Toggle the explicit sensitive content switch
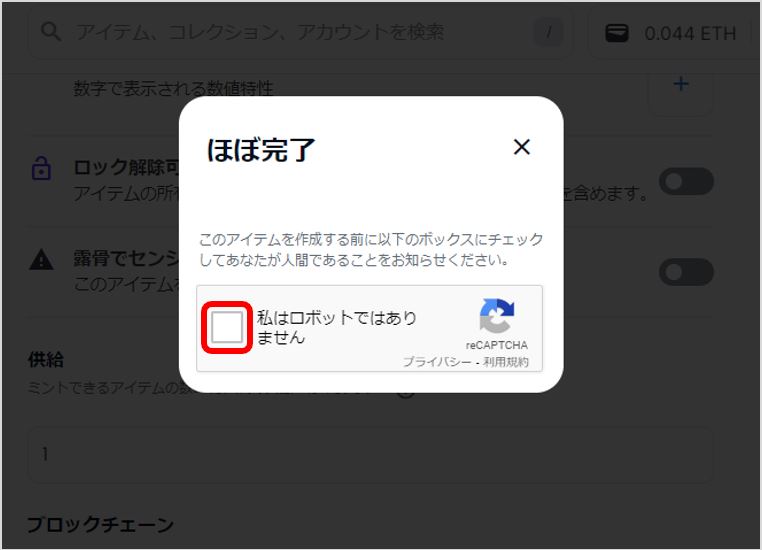 pyautogui.click(x=686, y=272)
